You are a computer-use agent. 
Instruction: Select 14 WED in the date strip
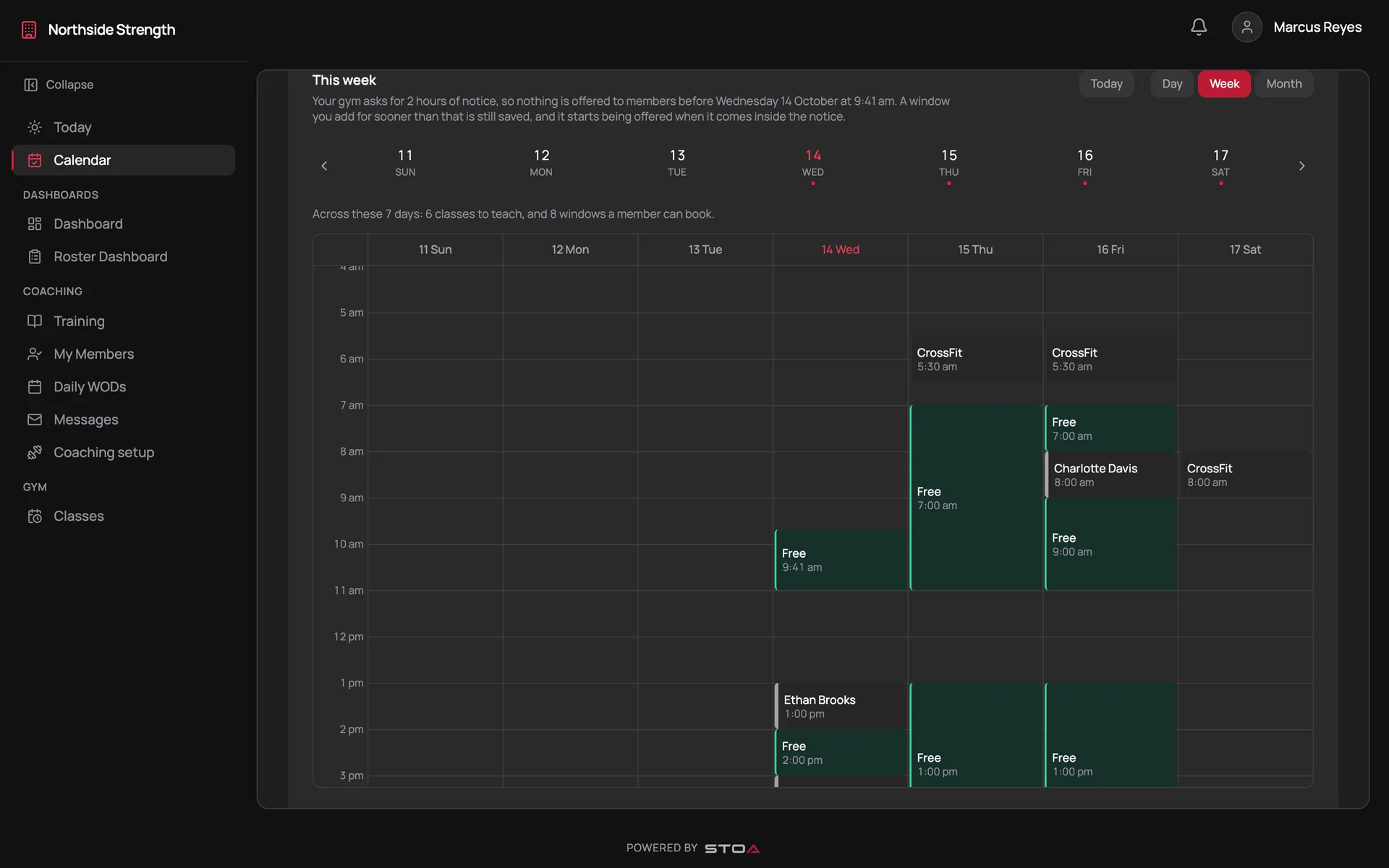(x=812, y=166)
